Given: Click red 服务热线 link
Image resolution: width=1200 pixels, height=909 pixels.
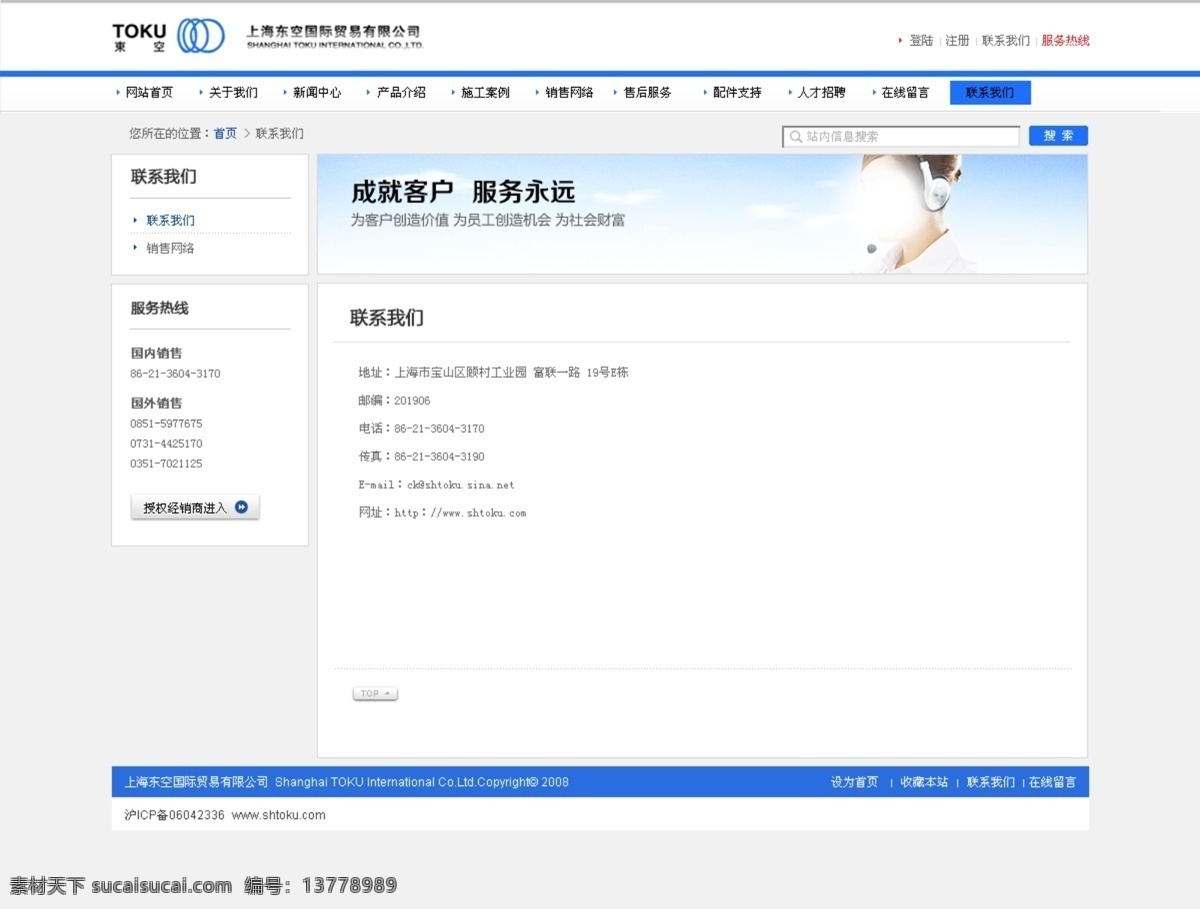Looking at the screenshot, I should (1066, 41).
